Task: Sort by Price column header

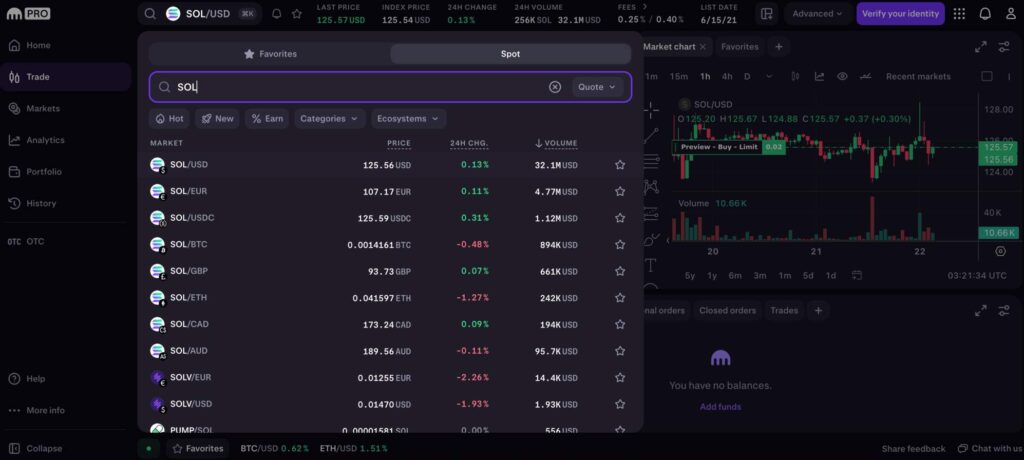Action: click(x=398, y=143)
